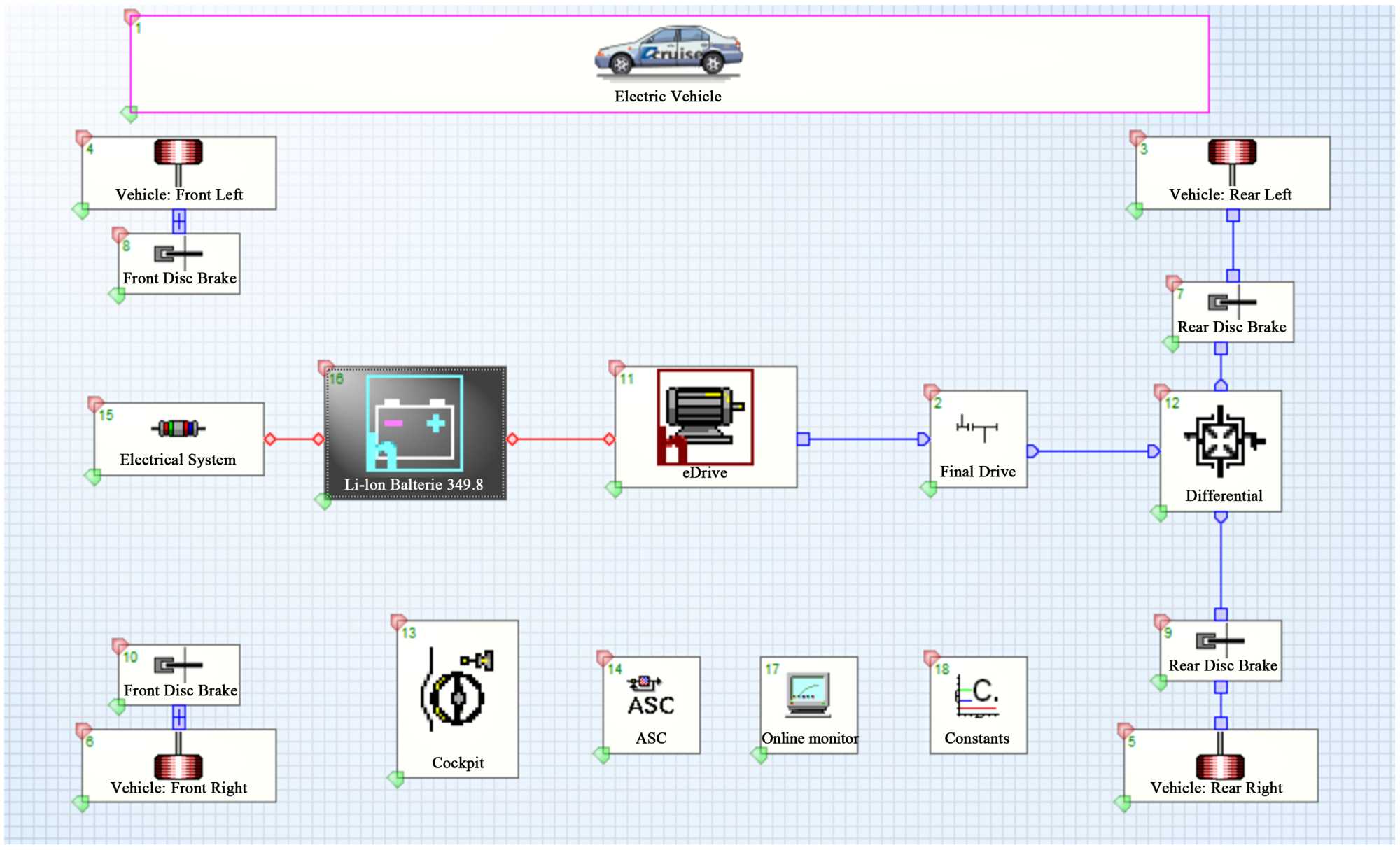Screen dimensions: 1400x850
Task: Click the ASC component icon
Action: (650, 697)
